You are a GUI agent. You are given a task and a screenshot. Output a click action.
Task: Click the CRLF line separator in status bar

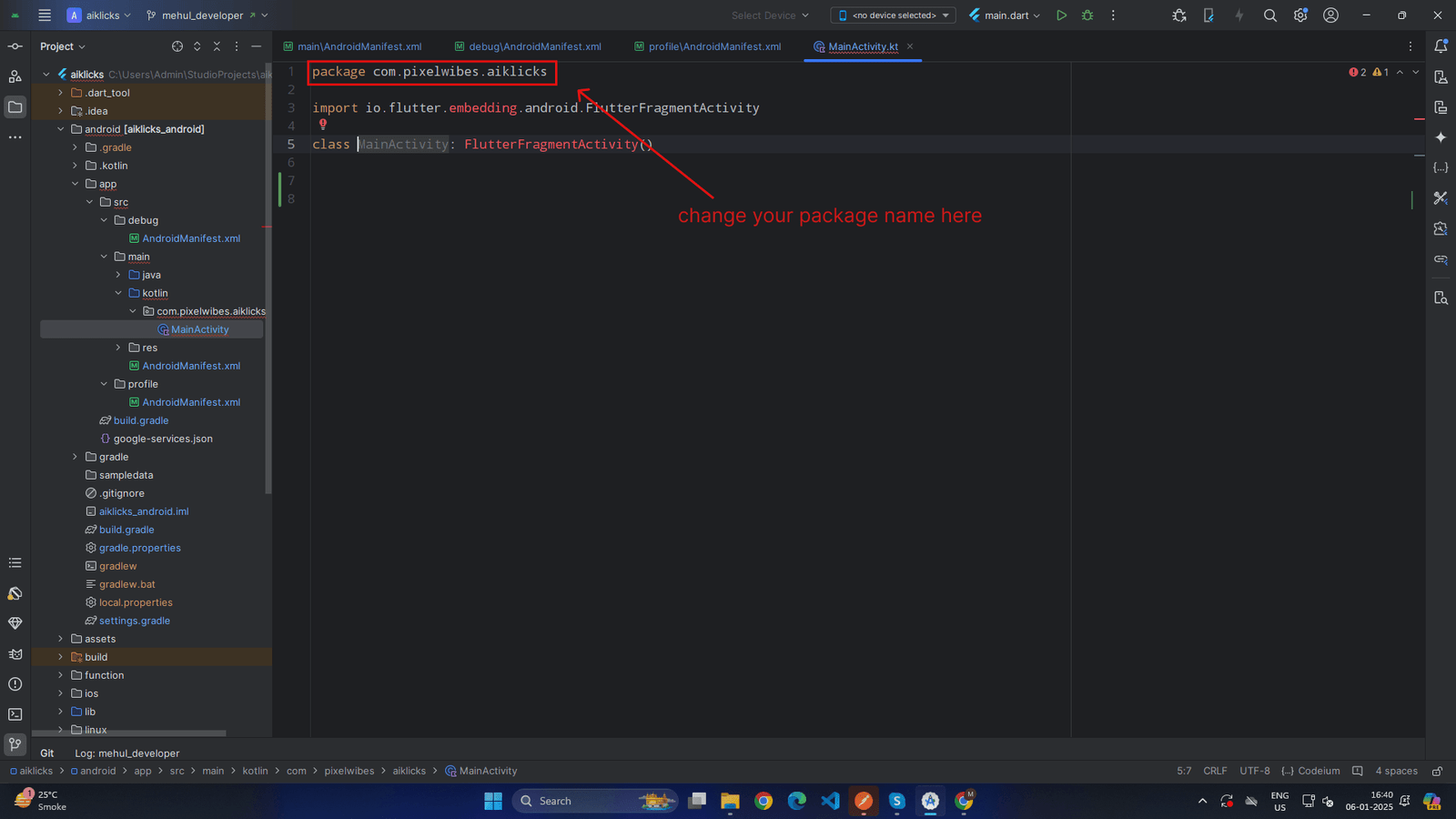1215,771
